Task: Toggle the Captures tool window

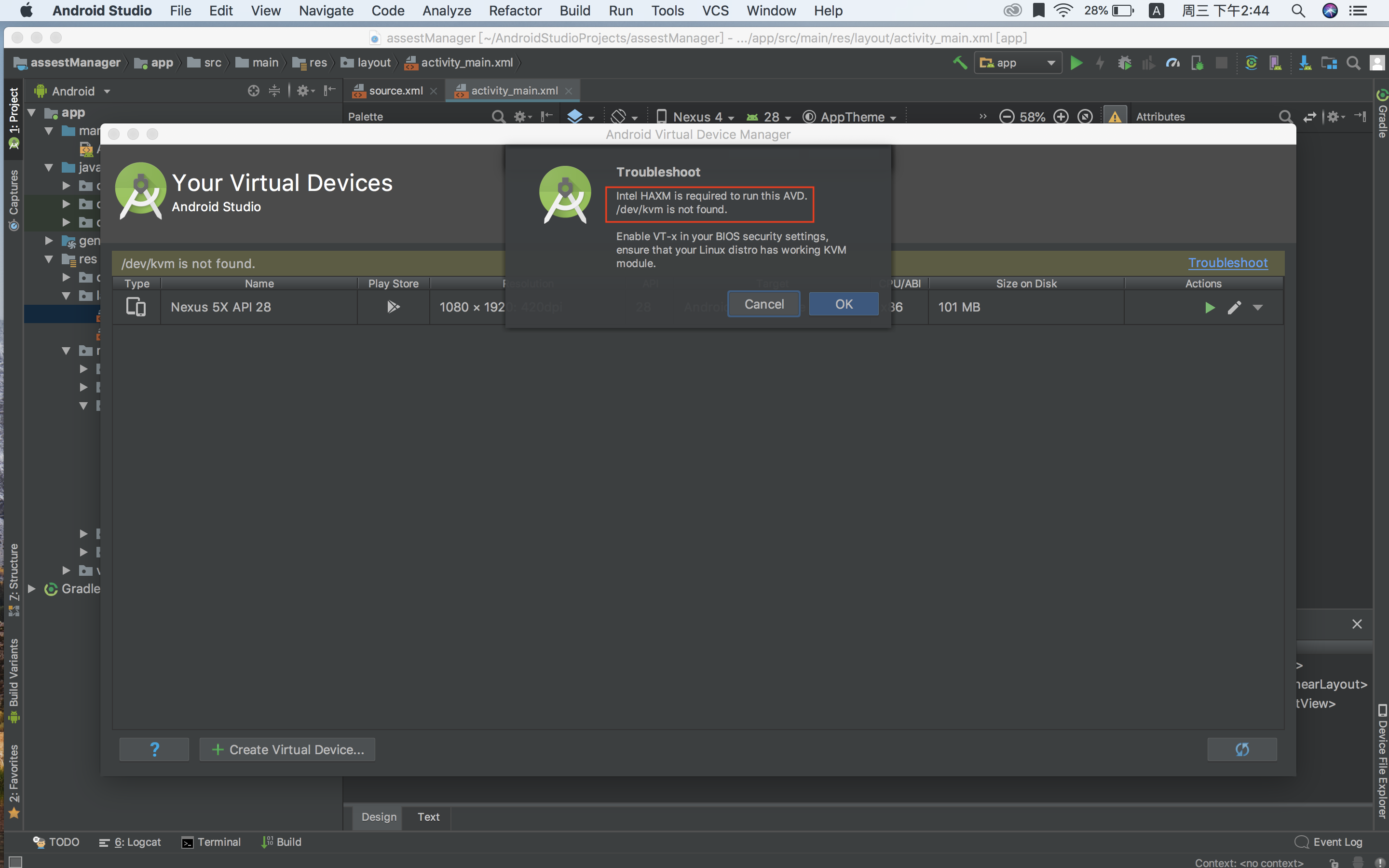Action: pos(14,200)
